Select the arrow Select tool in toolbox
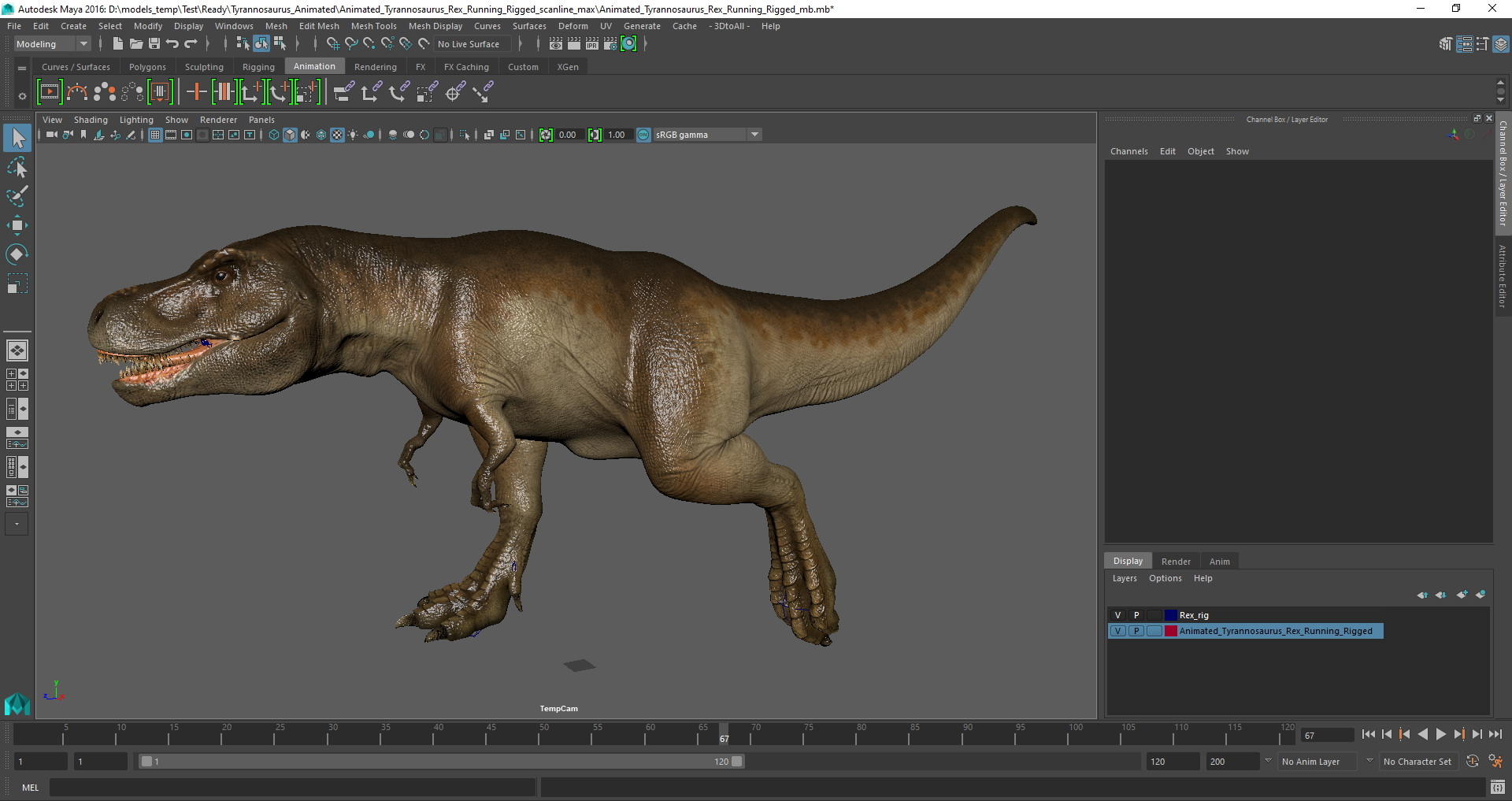Viewport: 1512px width, 801px height. 17,139
